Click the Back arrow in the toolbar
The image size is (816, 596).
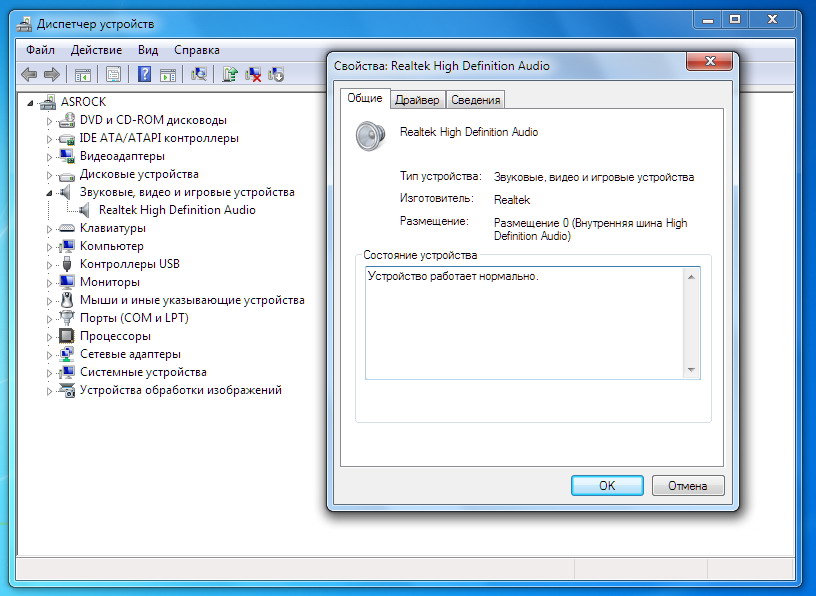click(29, 74)
